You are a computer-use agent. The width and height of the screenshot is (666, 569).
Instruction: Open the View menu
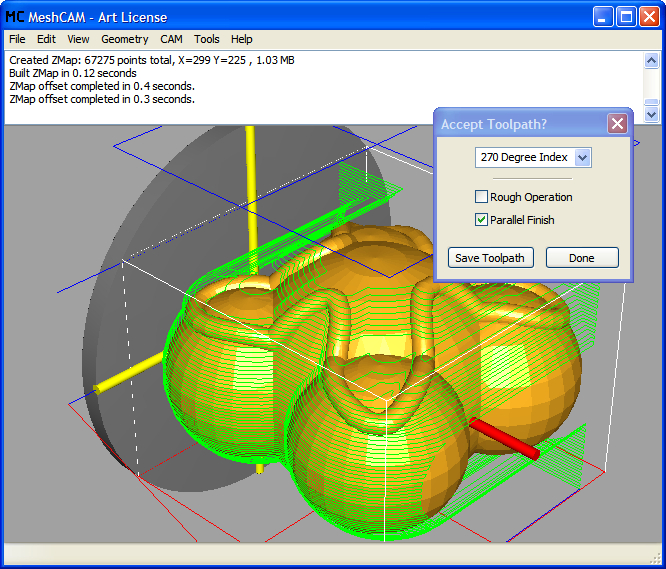click(x=78, y=39)
